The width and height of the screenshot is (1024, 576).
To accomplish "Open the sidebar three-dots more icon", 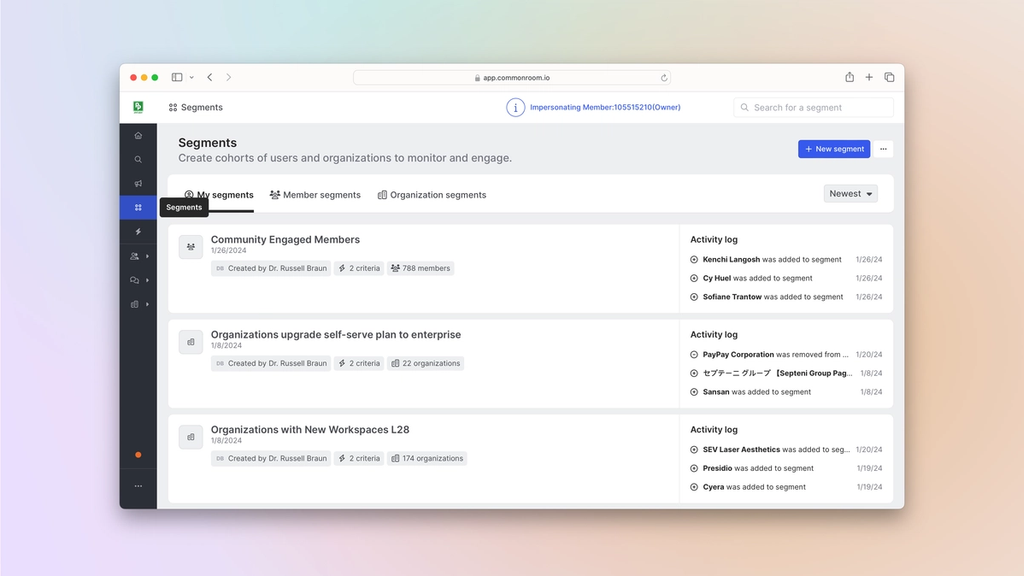I will click(x=138, y=486).
